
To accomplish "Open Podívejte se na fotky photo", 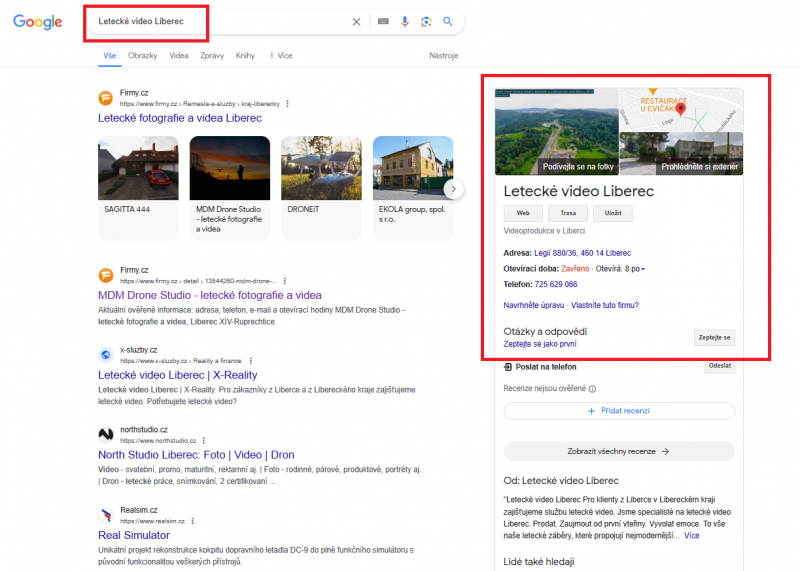I will 556,132.
